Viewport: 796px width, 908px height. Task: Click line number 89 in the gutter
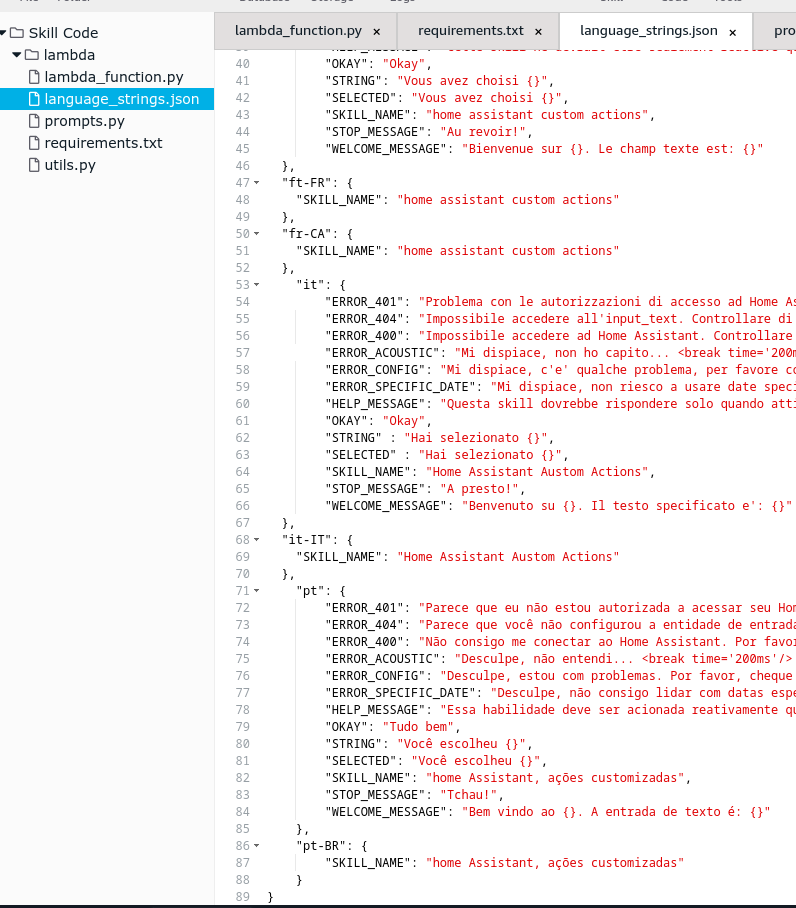tap(242, 897)
